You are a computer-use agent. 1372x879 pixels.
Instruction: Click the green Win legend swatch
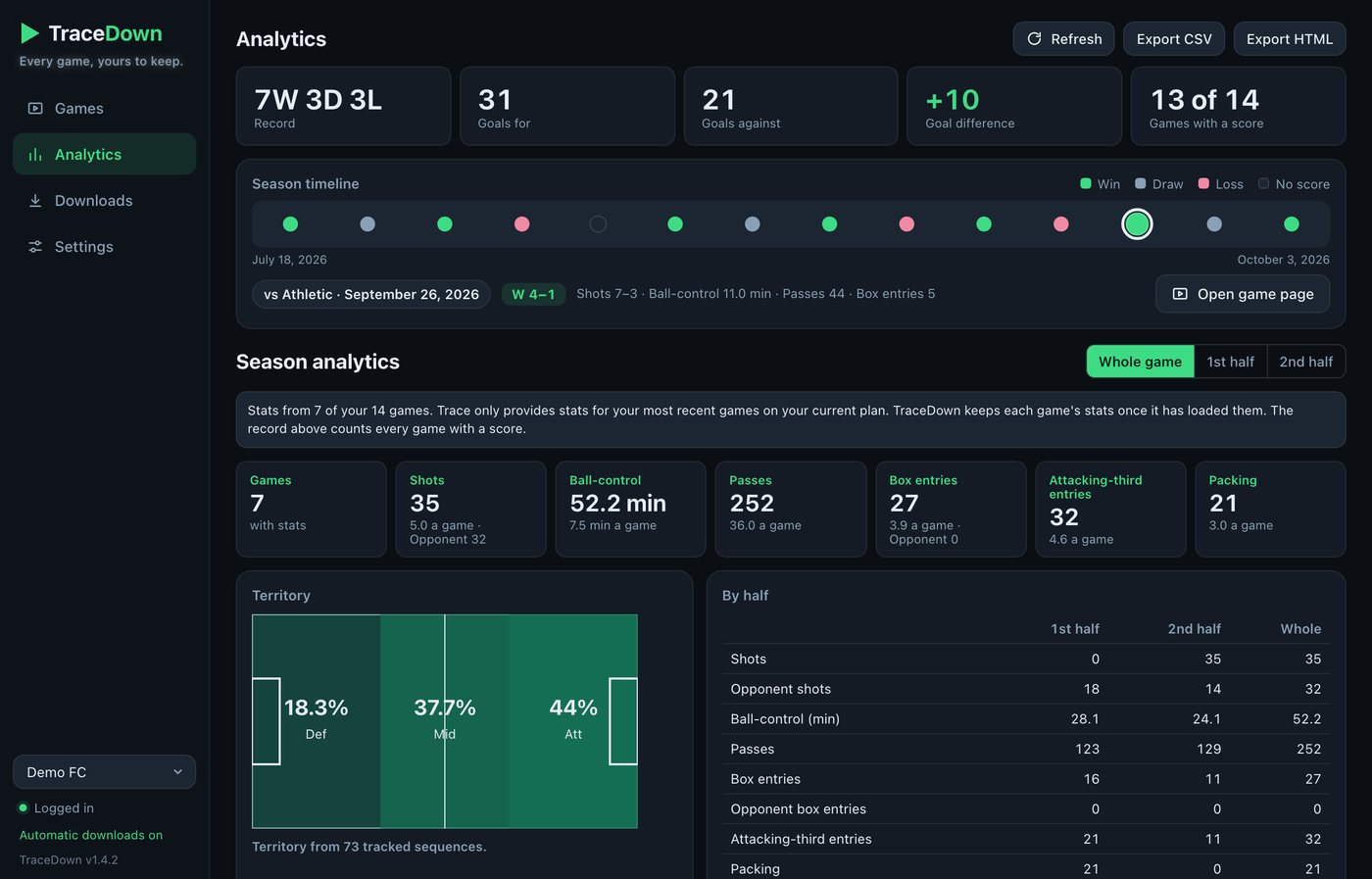pos(1086,183)
